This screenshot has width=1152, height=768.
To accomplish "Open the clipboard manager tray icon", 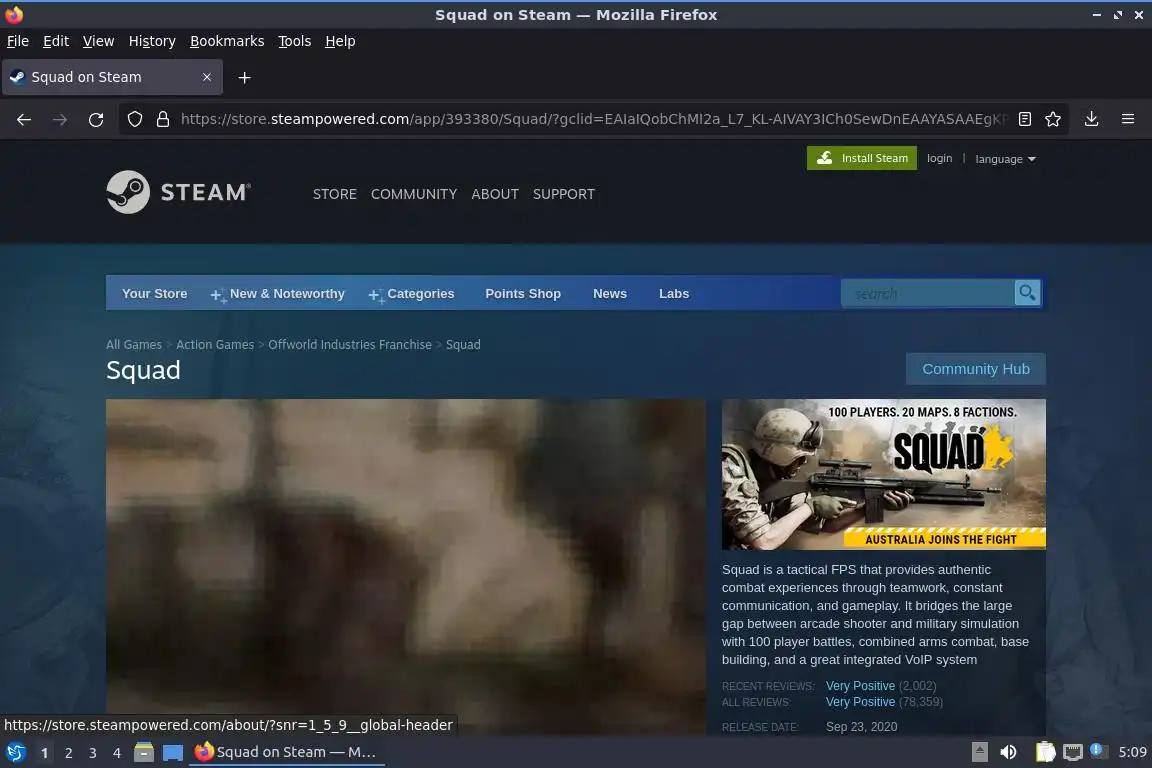I will click(1045, 752).
